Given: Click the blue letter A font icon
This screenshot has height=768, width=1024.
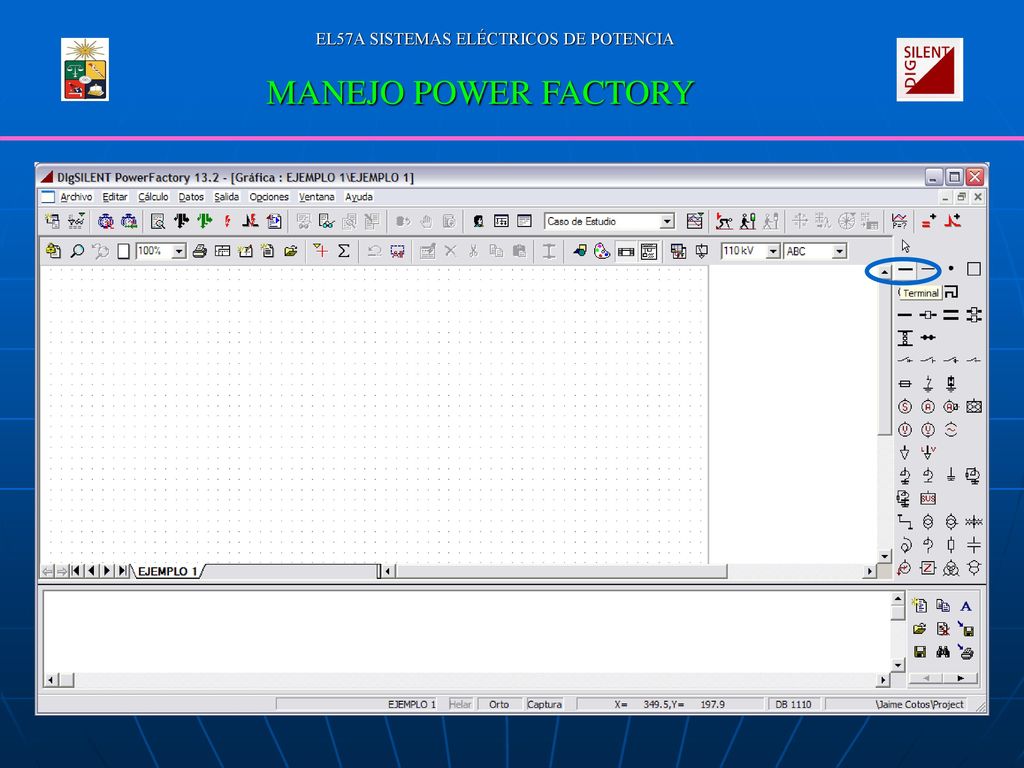Looking at the screenshot, I should 966,606.
